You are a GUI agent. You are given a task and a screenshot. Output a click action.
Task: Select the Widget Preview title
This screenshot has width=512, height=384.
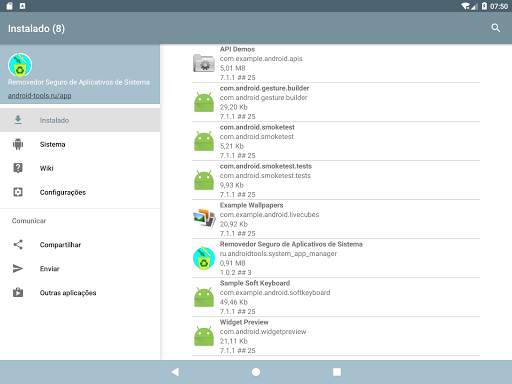tap(244, 322)
